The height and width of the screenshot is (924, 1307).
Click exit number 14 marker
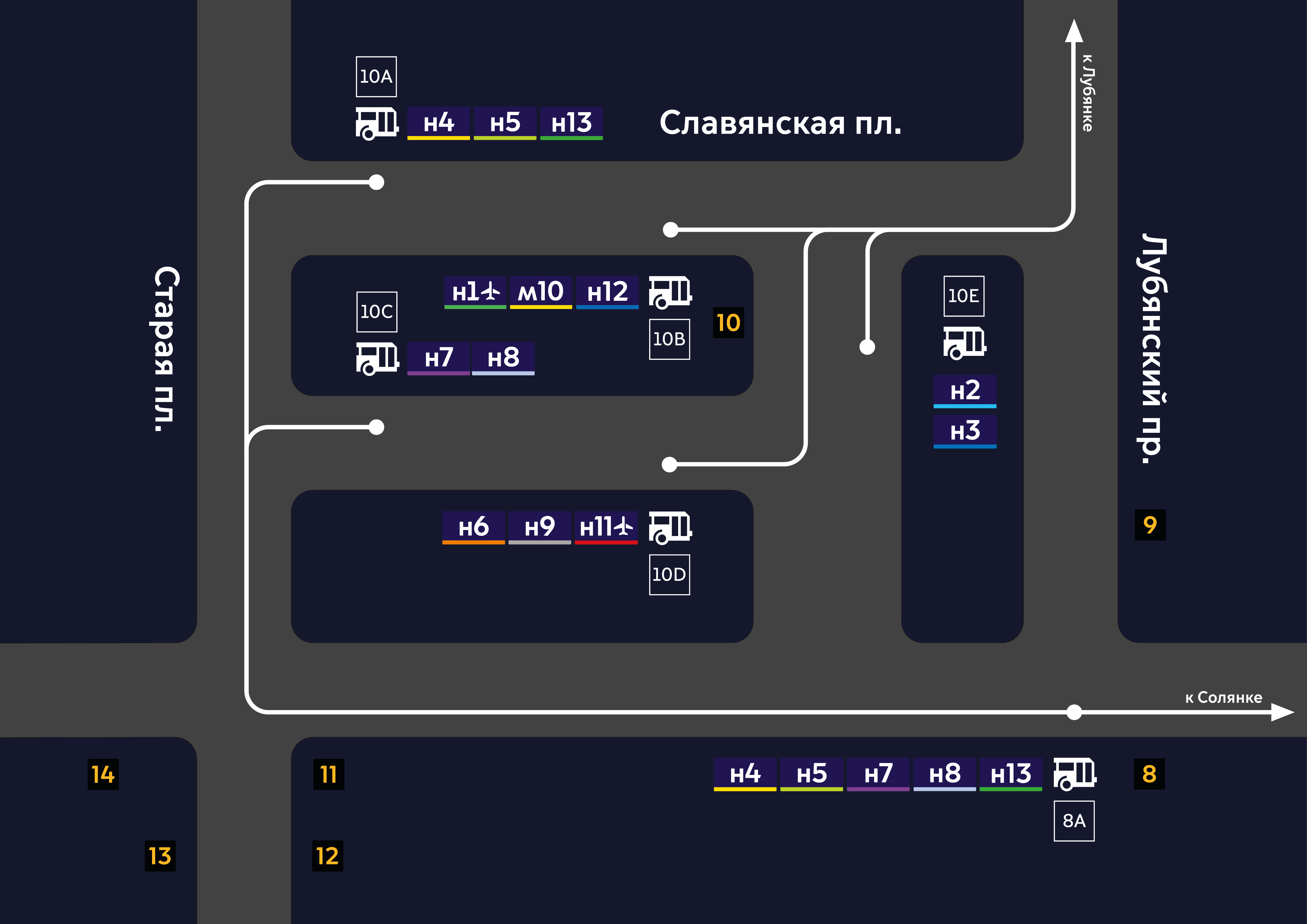tap(103, 774)
